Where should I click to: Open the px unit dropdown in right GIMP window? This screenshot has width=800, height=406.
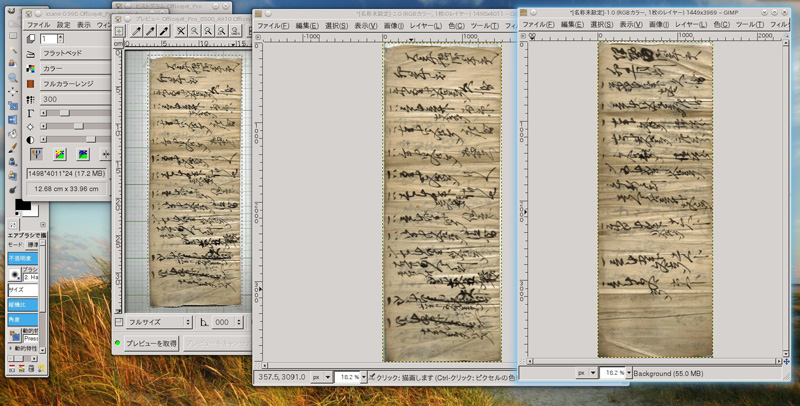(586, 373)
